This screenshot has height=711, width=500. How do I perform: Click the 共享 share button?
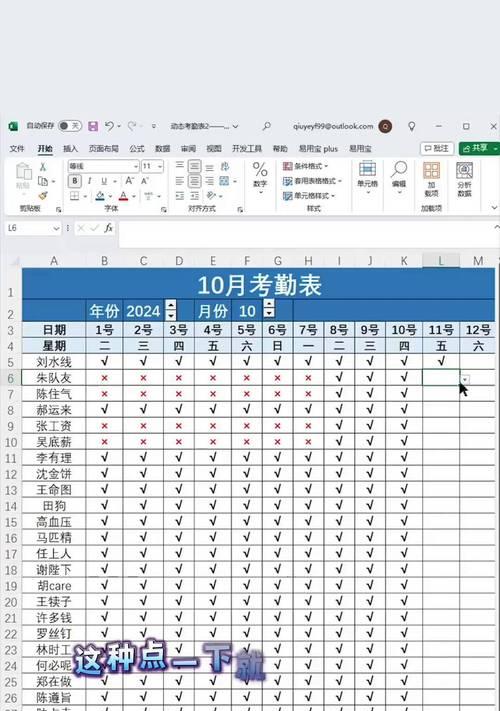coord(476,148)
